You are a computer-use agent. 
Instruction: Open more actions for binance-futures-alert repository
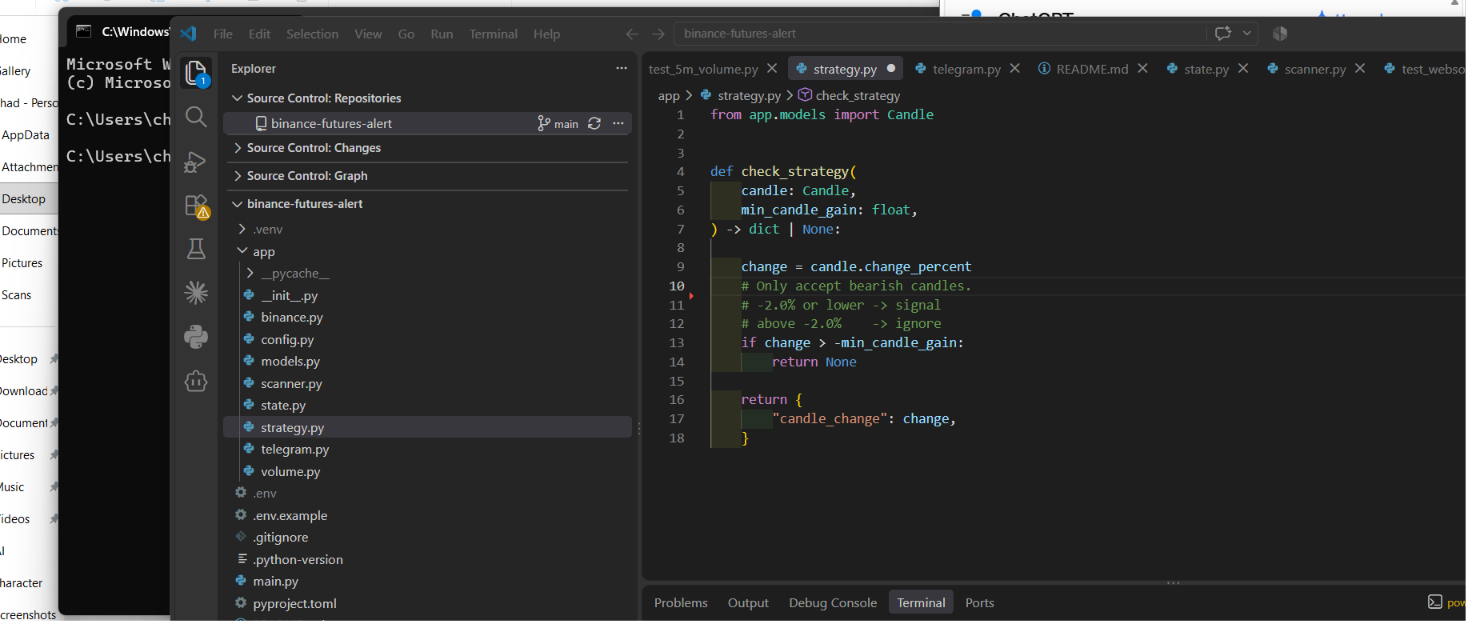[618, 124]
